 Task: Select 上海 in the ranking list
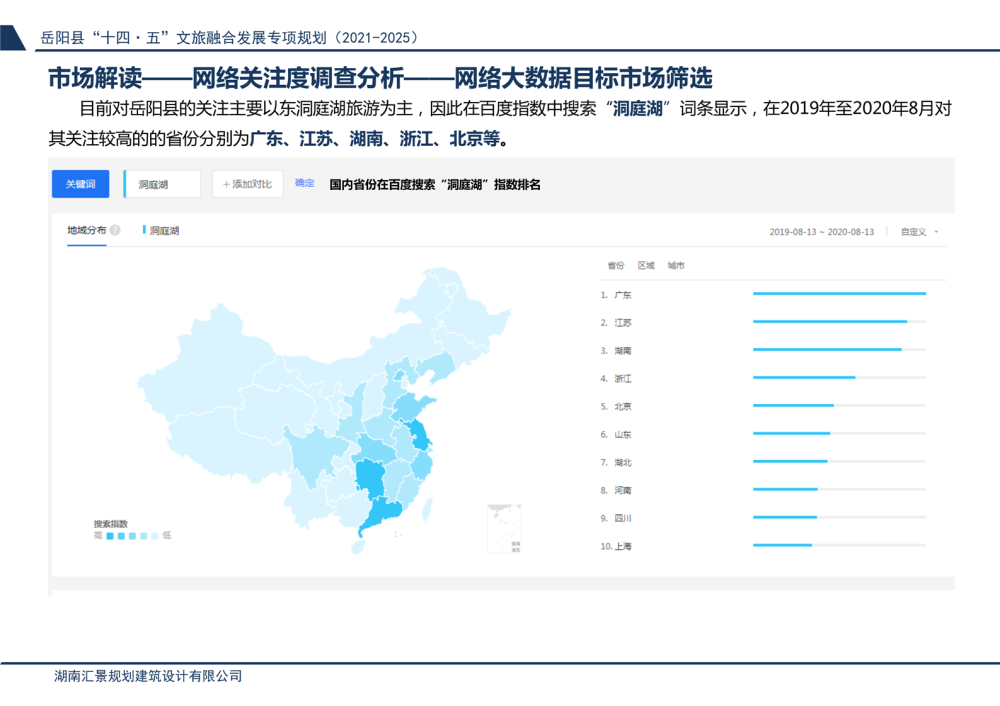click(x=622, y=547)
